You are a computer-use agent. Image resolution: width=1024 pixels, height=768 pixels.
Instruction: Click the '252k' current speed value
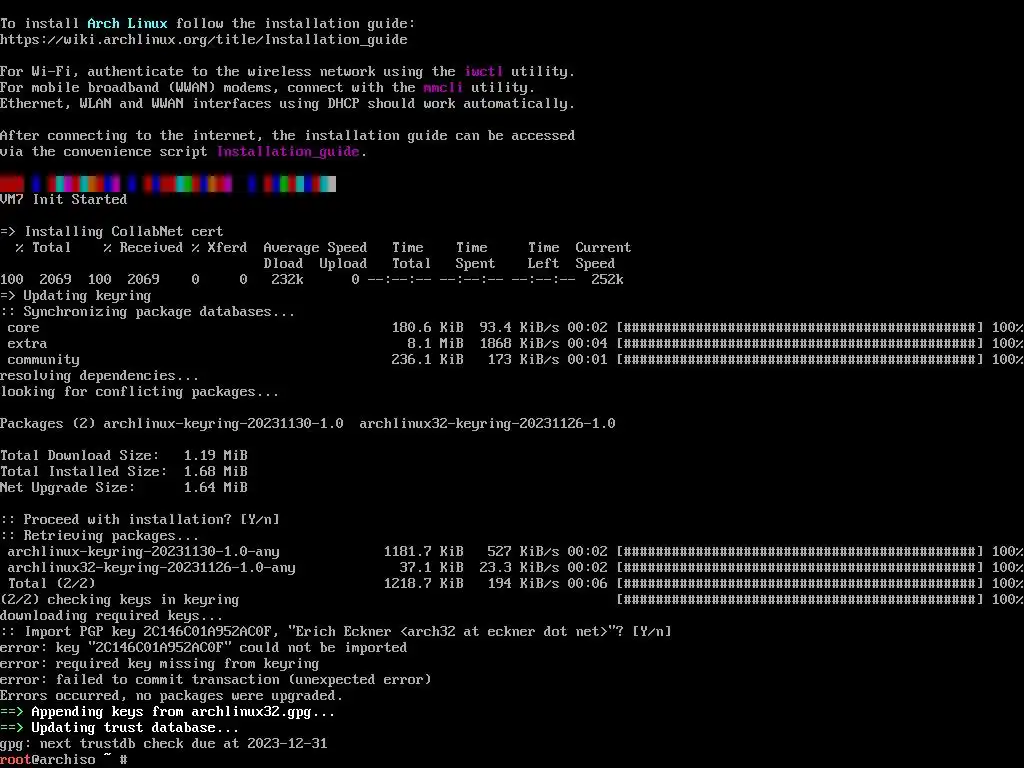tap(607, 280)
